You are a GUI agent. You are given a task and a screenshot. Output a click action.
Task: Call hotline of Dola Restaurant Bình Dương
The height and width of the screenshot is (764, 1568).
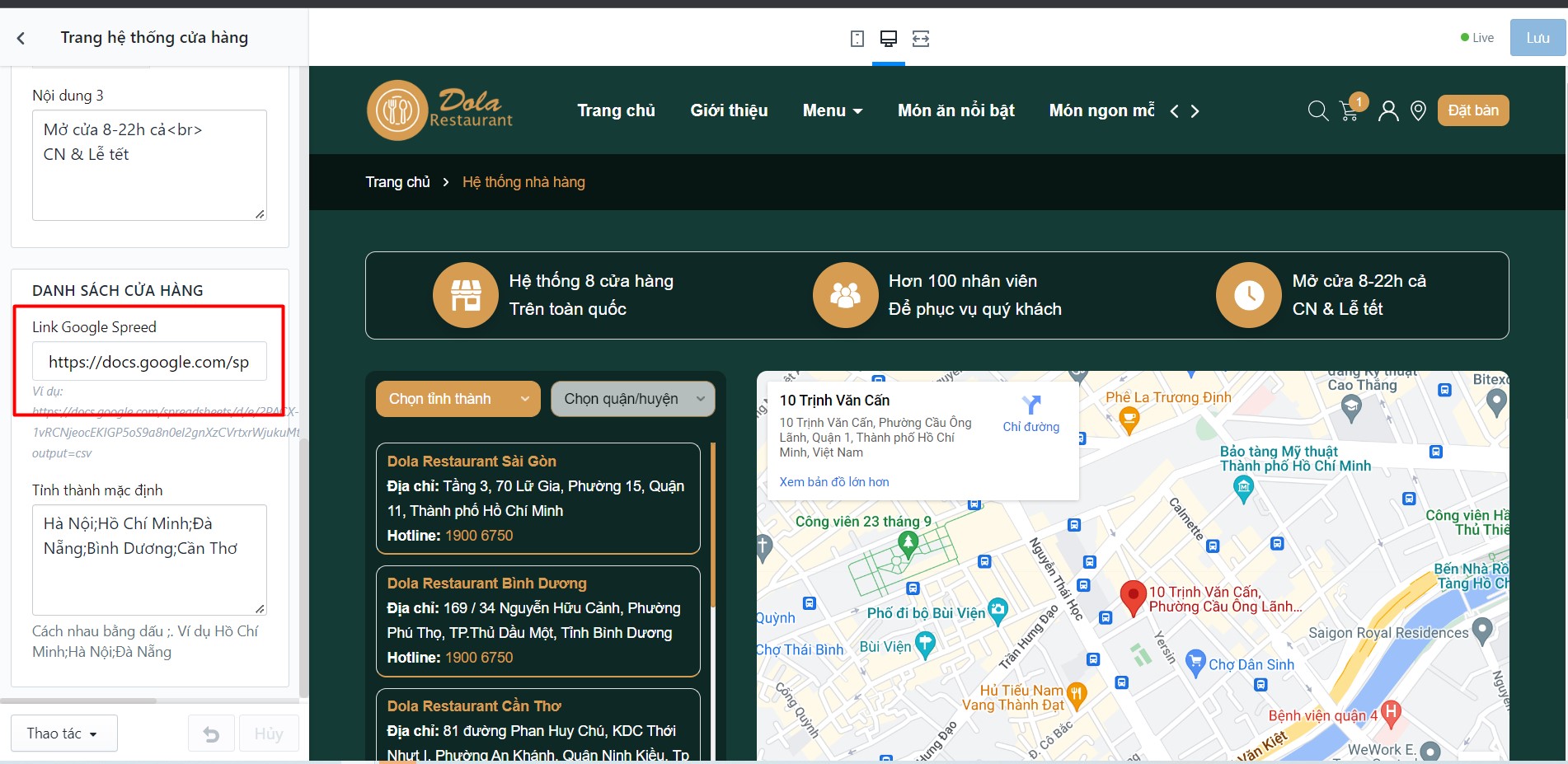point(479,658)
